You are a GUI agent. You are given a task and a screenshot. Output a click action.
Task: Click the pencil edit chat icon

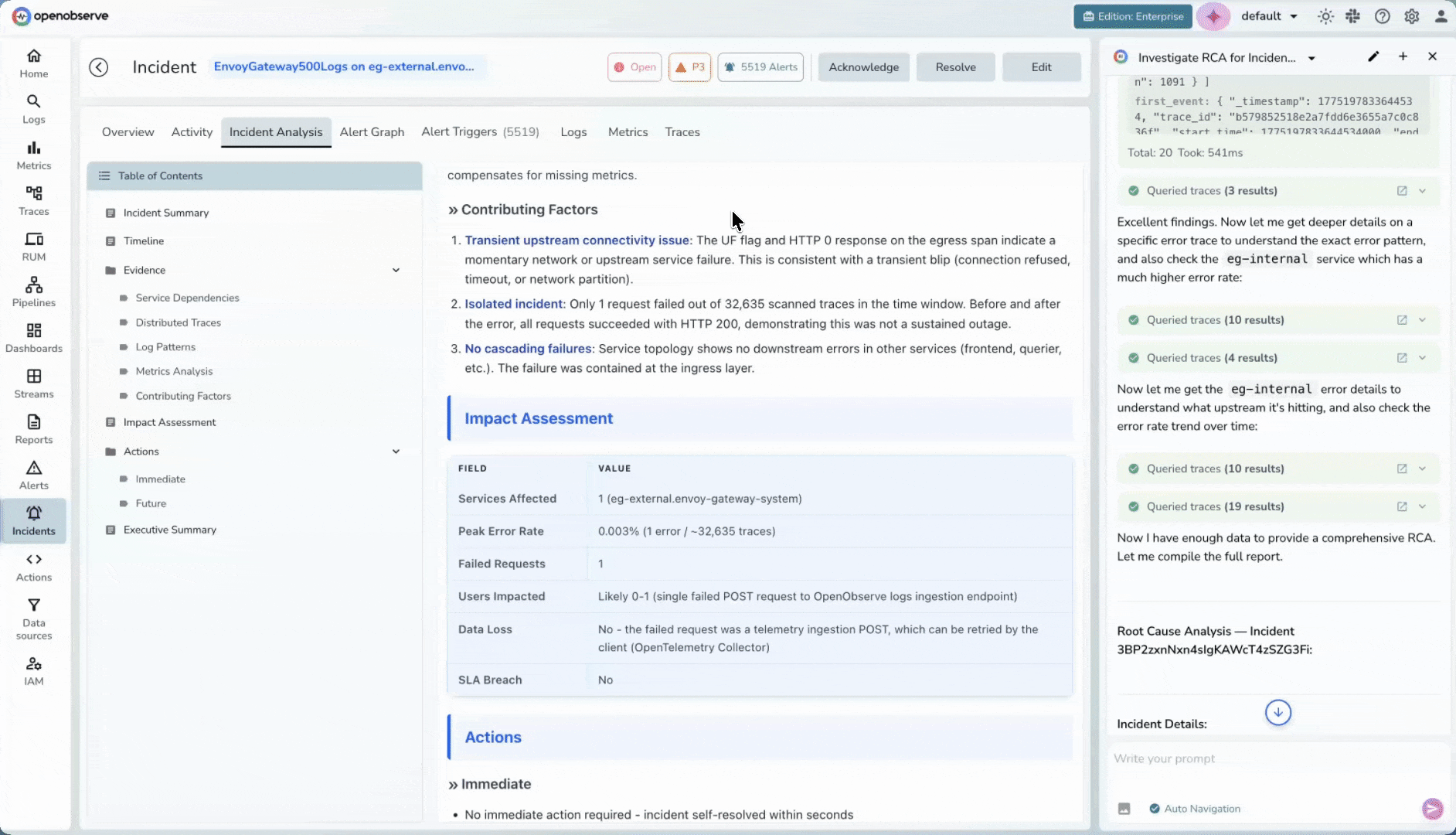click(1373, 56)
